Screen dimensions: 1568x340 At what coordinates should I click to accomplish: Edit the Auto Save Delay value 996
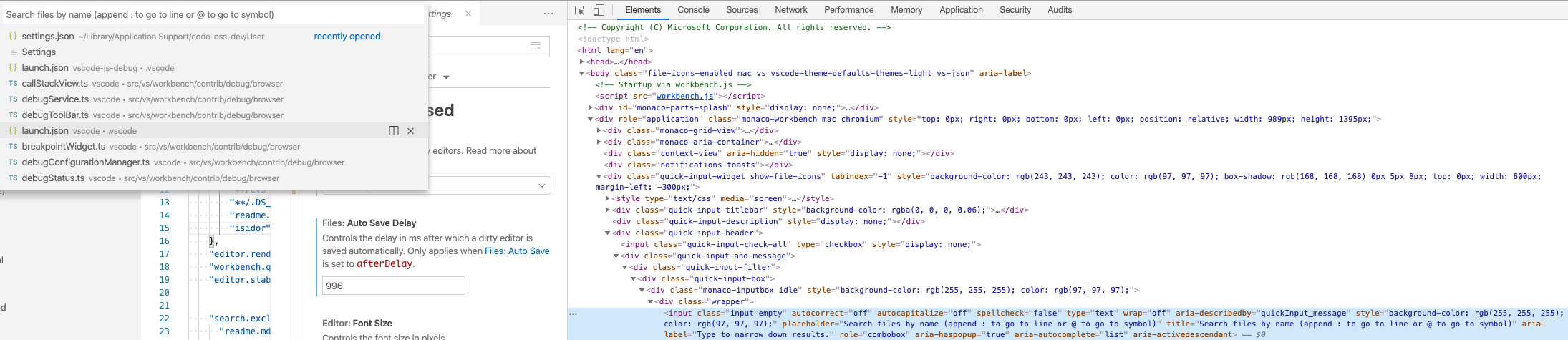coord(394,286)
